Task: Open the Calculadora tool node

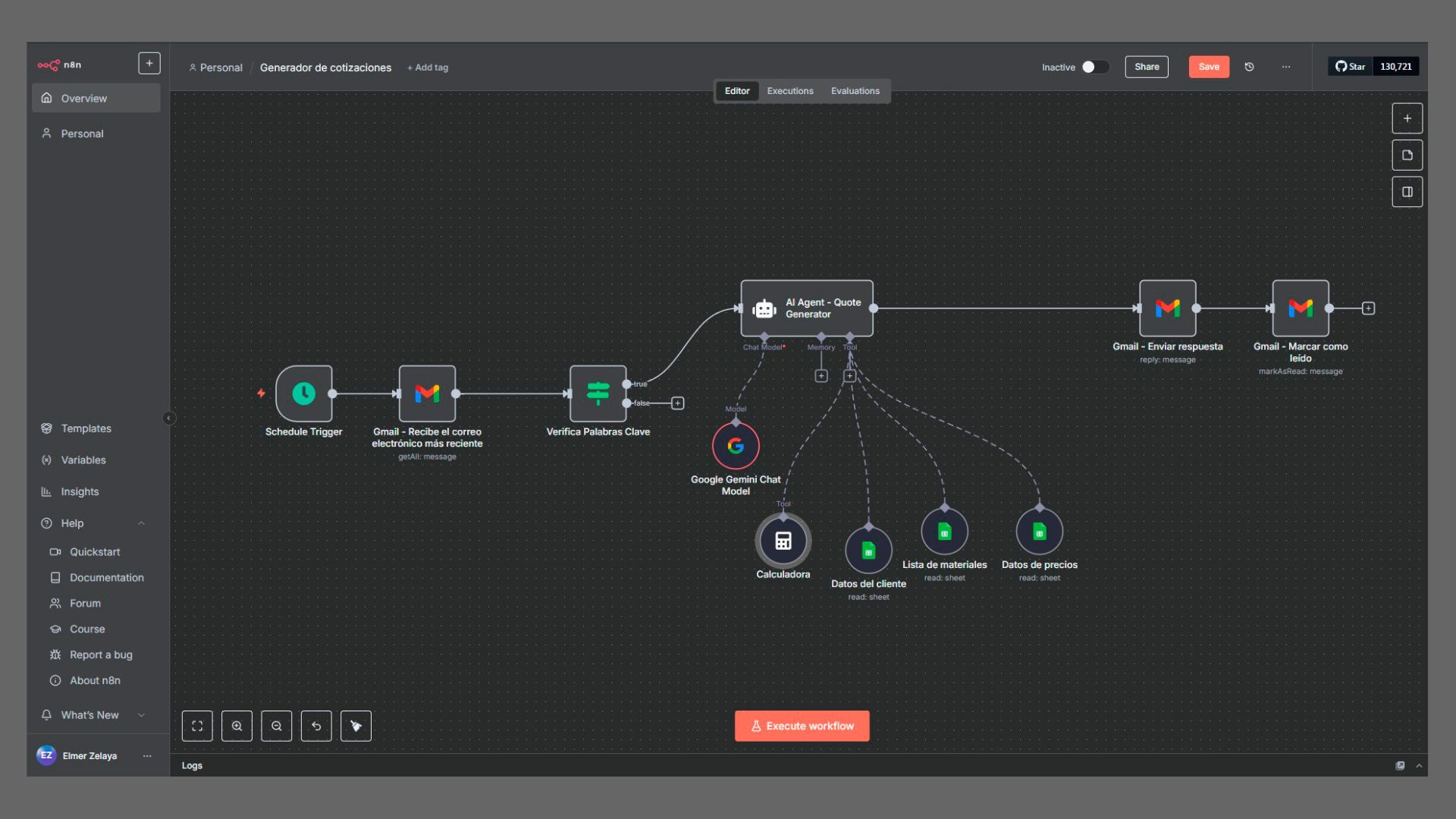Action: 783,540
